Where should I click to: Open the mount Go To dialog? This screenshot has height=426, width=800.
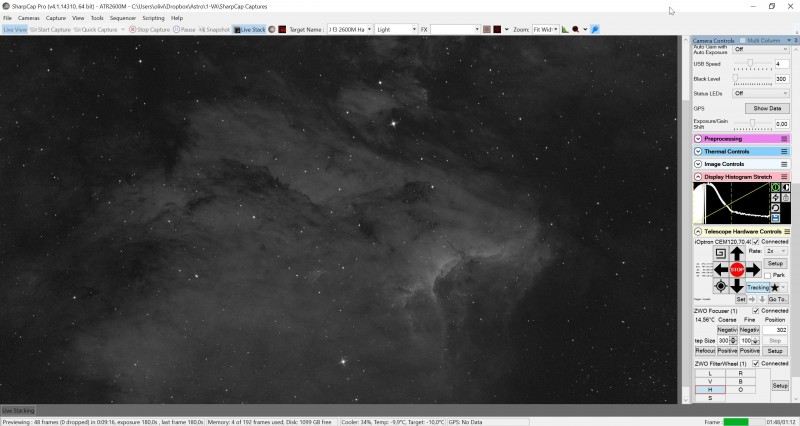point(777,299)
